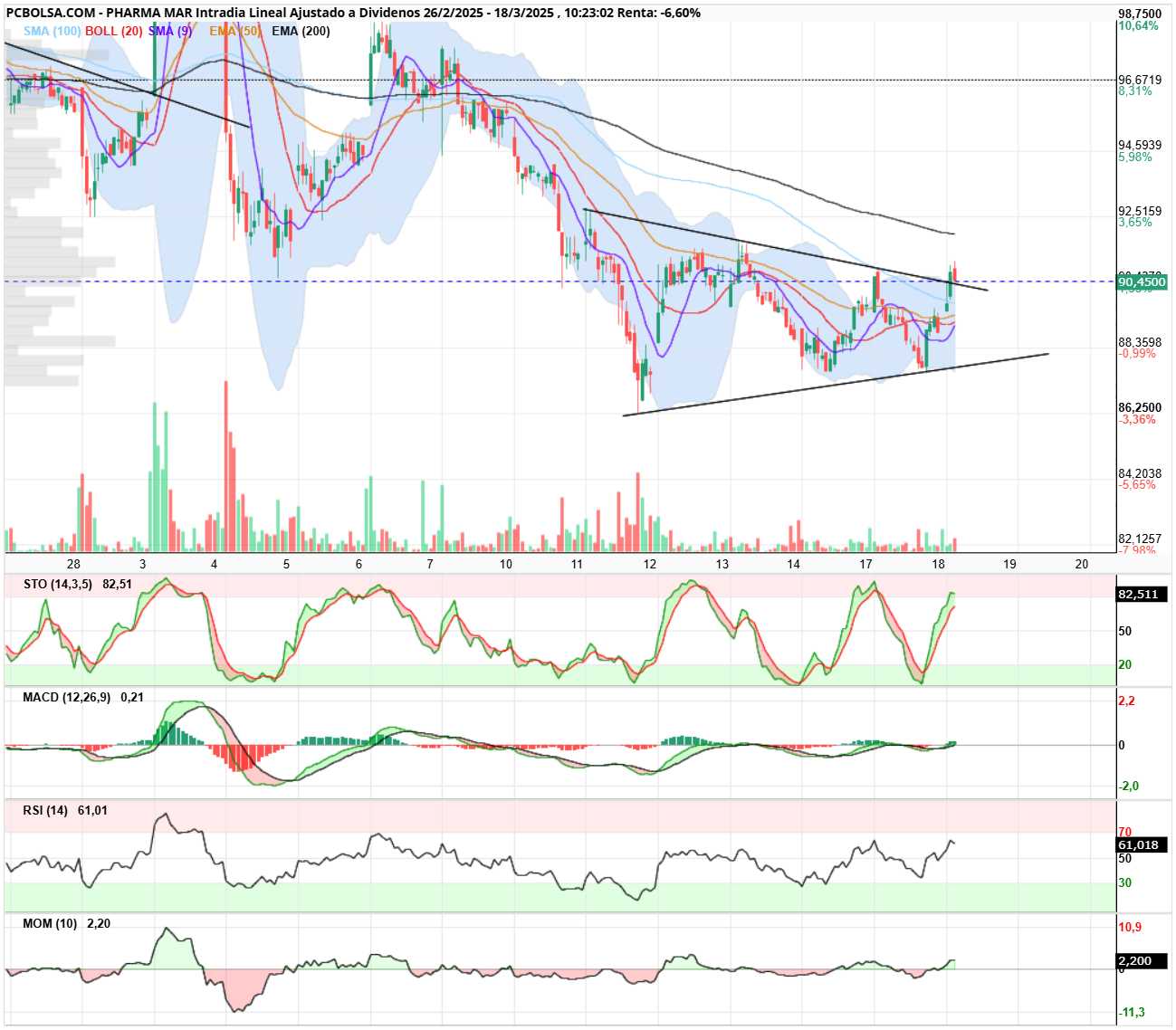This screenshot has height=1030, width=1176.
Task: Click the 2,2 MACD upper scale label
Action: click(1127, 701)
